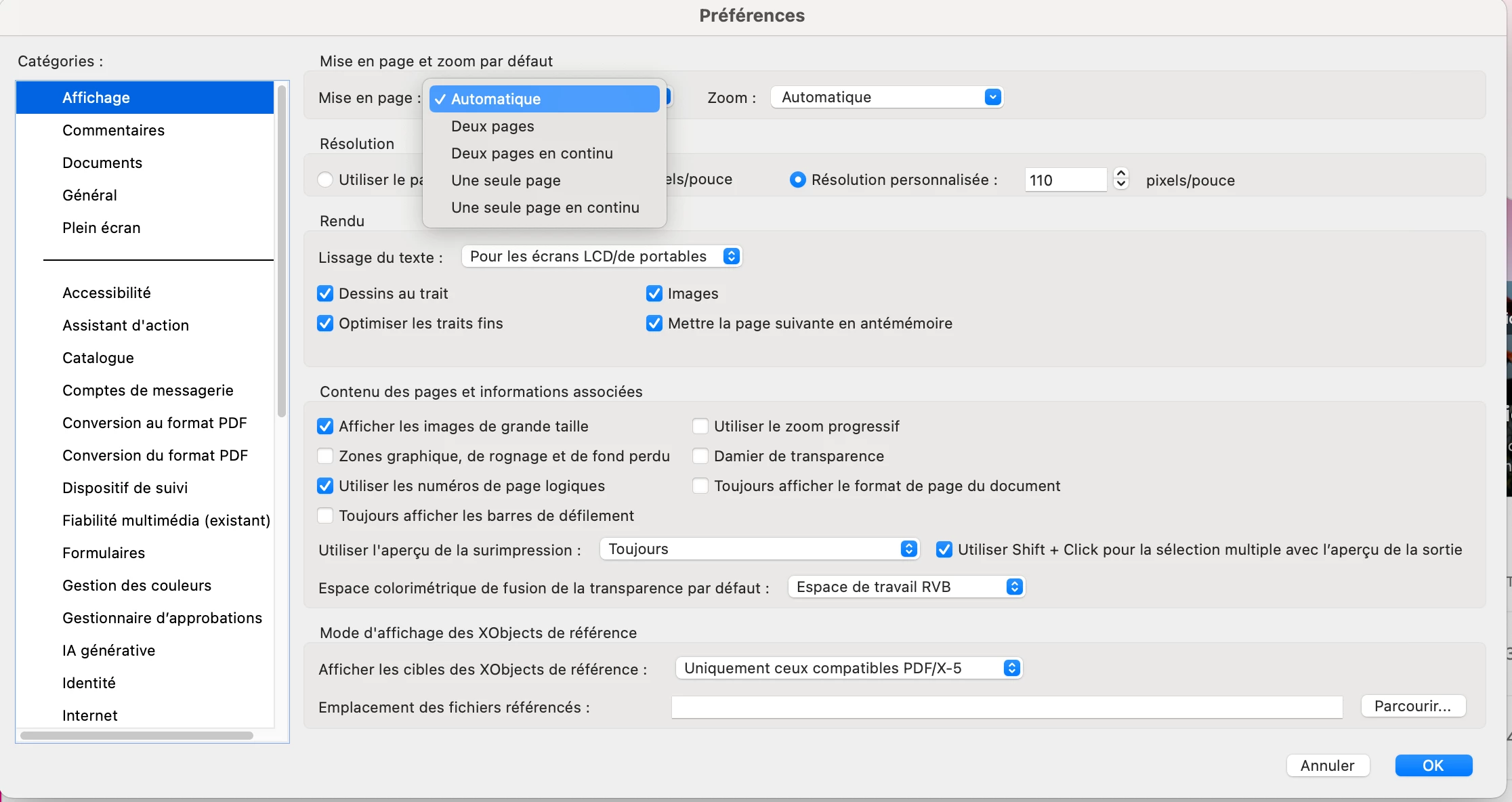Open 'Lissage du texte' dropdown

click(x=602, y=257)
